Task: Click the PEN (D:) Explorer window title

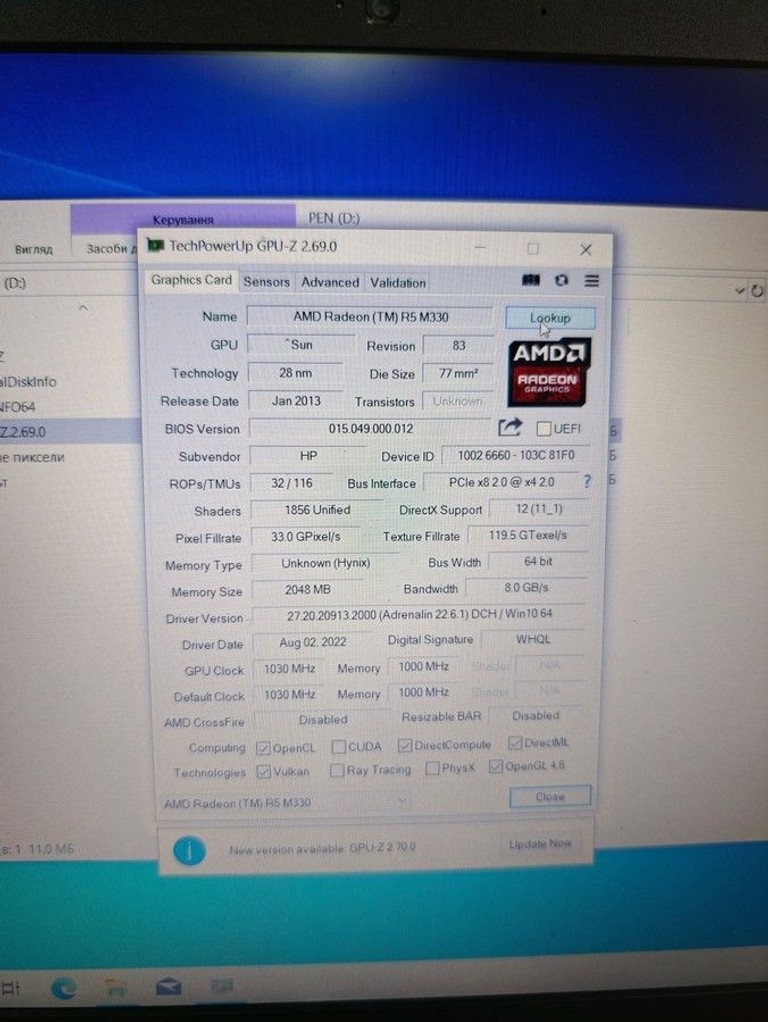Action: (x=333, y=218)
